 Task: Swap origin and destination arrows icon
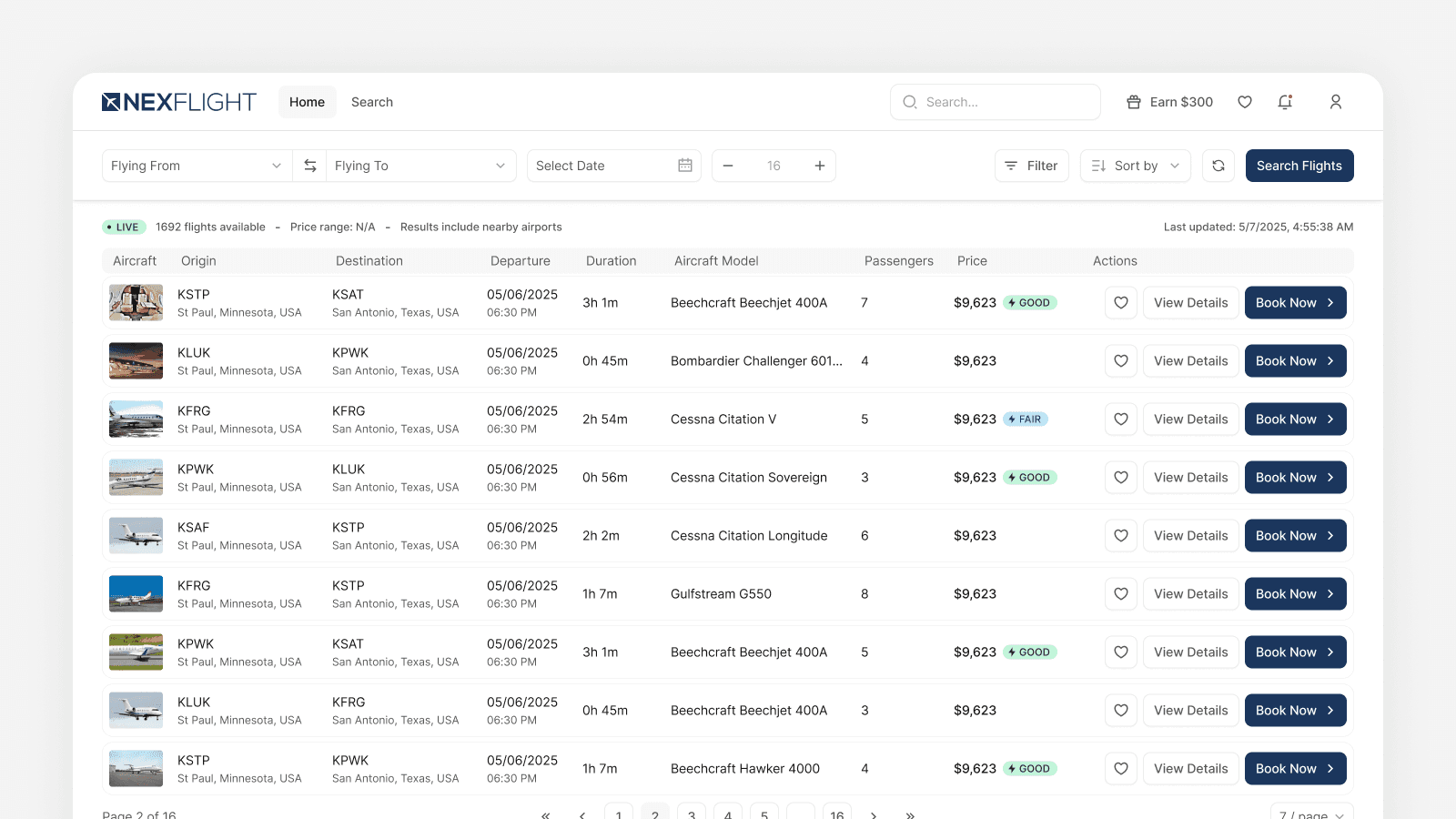tap(310, 166)
